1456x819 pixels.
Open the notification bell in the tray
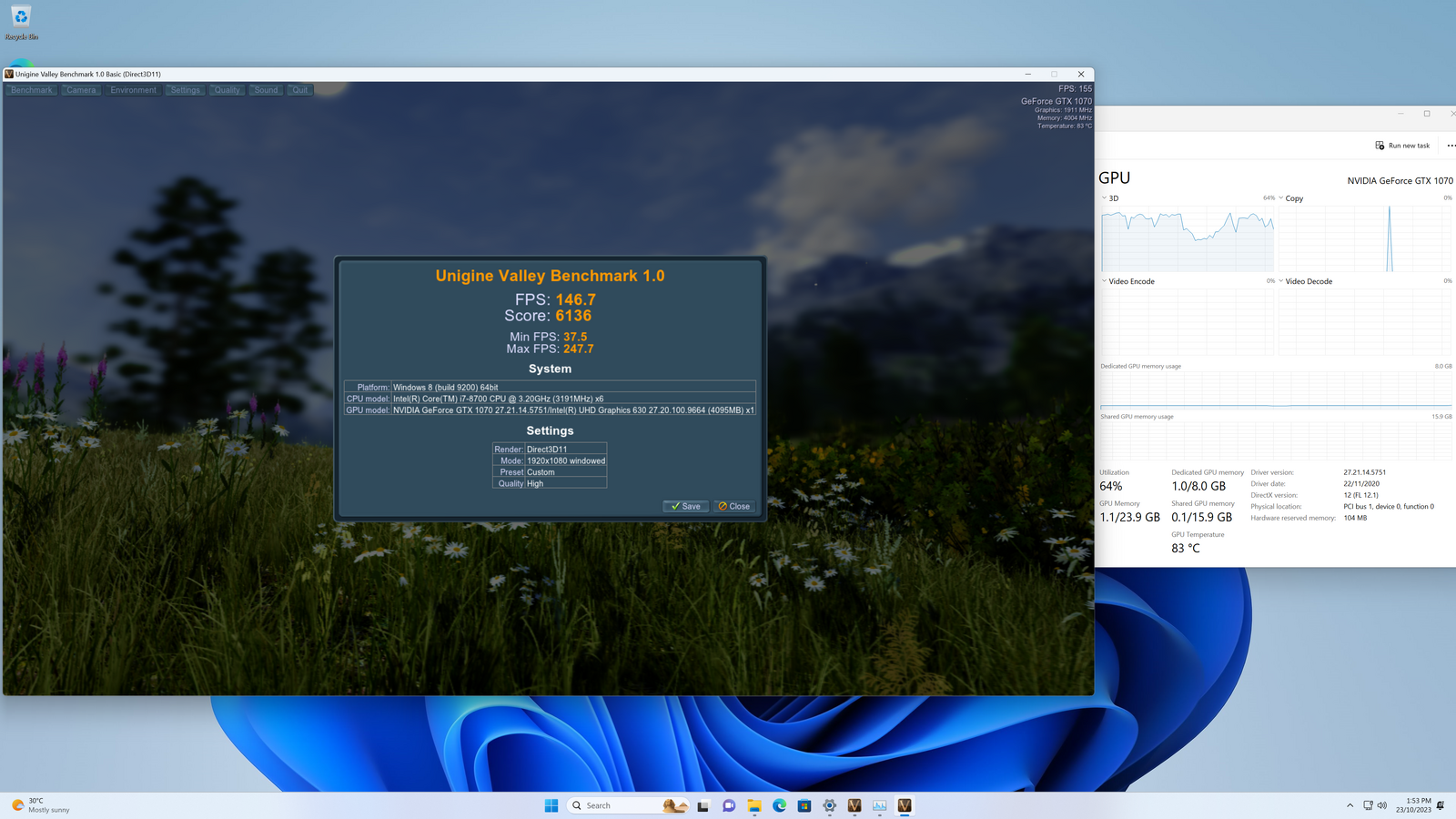[x=1441, y=805]
